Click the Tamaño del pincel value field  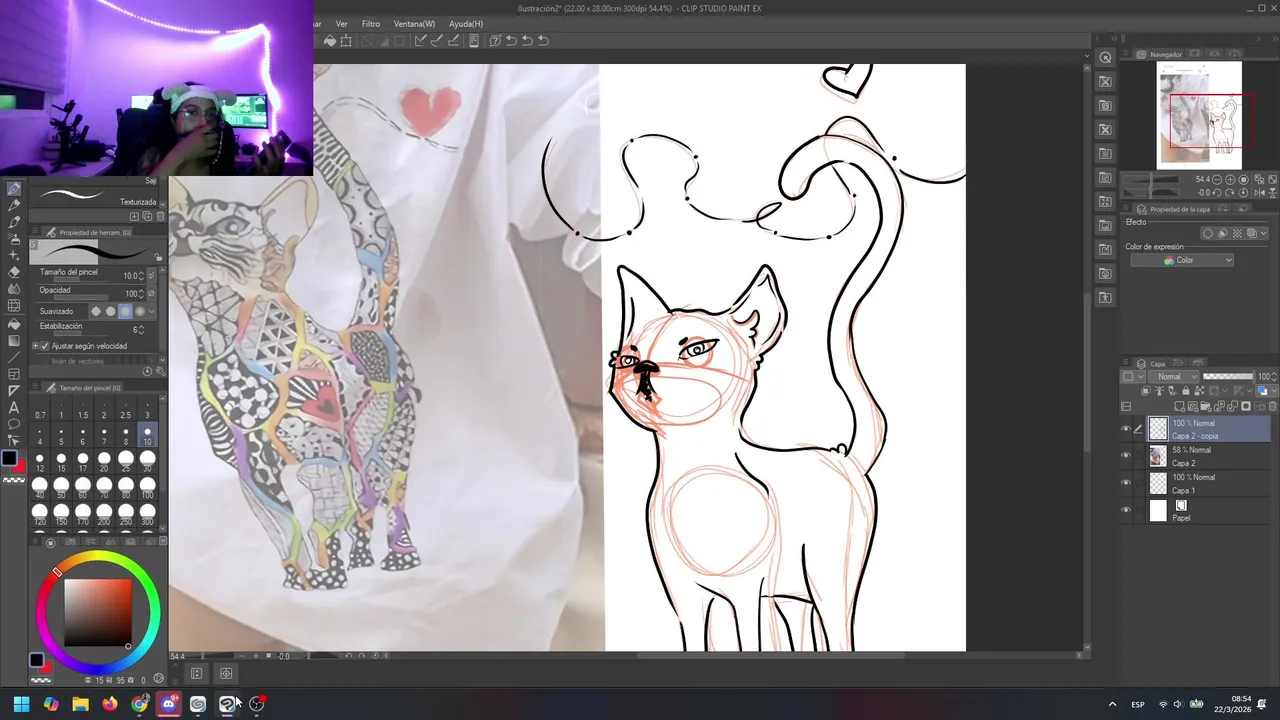point(133,276)
